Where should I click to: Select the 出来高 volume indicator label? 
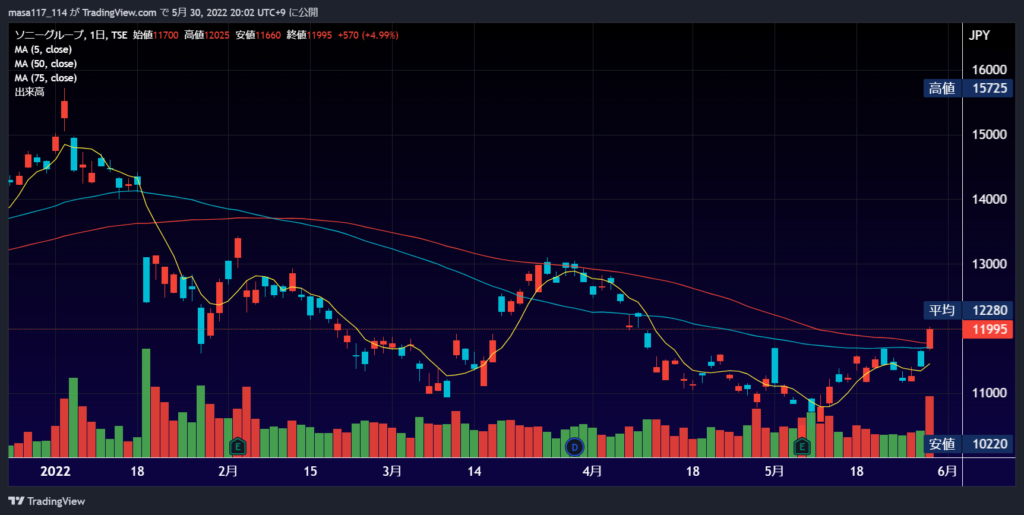coord(29,92)
